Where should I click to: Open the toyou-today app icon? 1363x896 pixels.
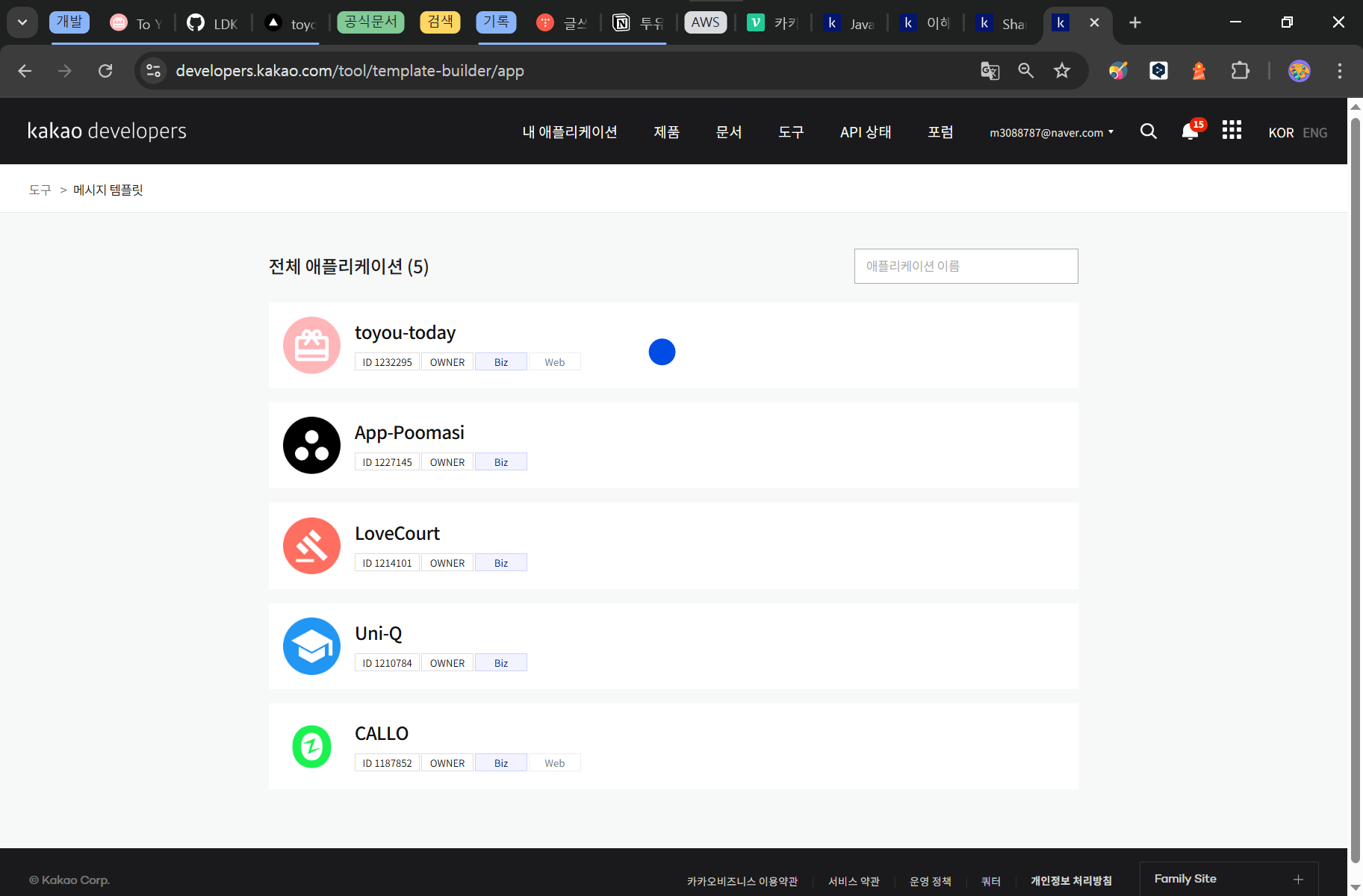(311, 345)
